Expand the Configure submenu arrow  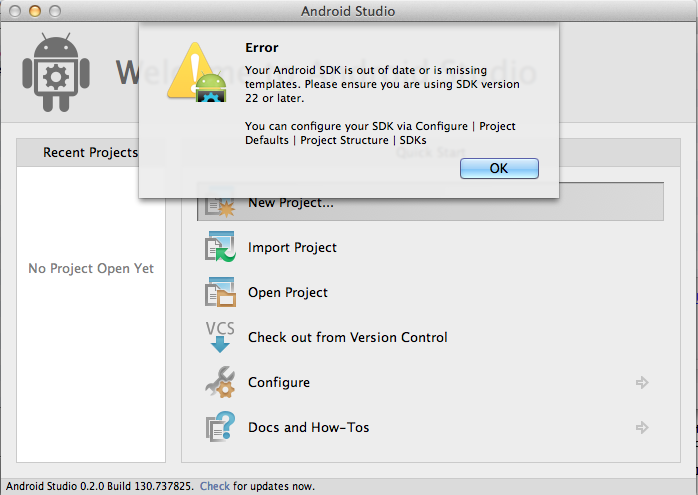[642, 382]
